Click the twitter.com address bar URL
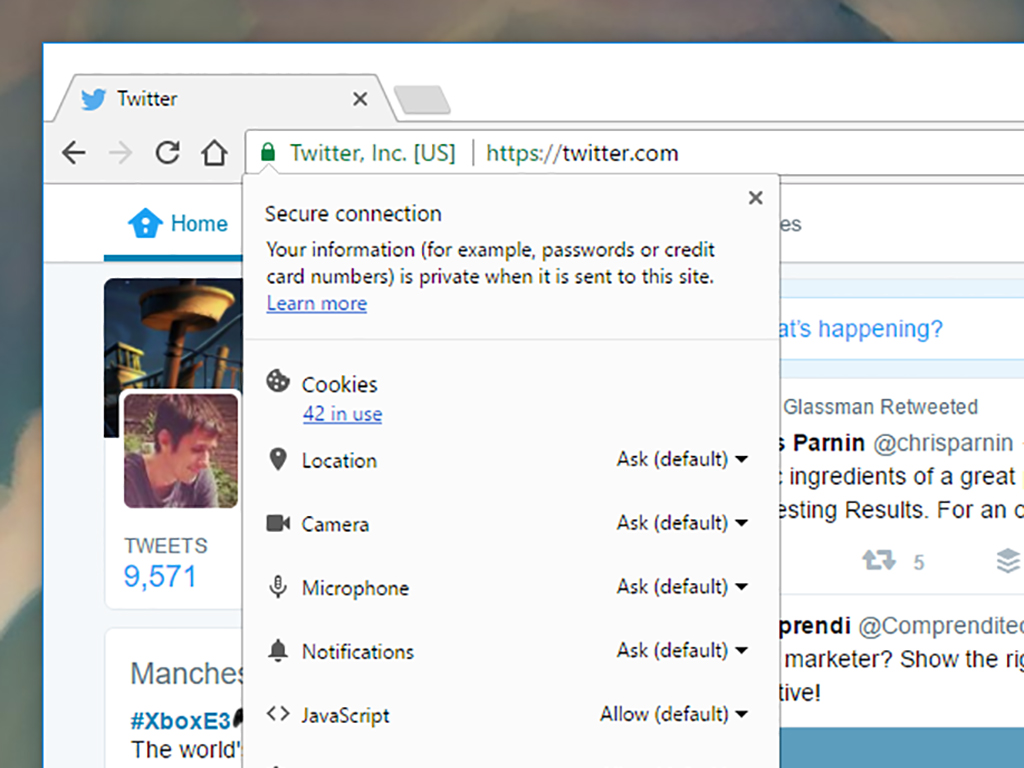 point(582,153)
